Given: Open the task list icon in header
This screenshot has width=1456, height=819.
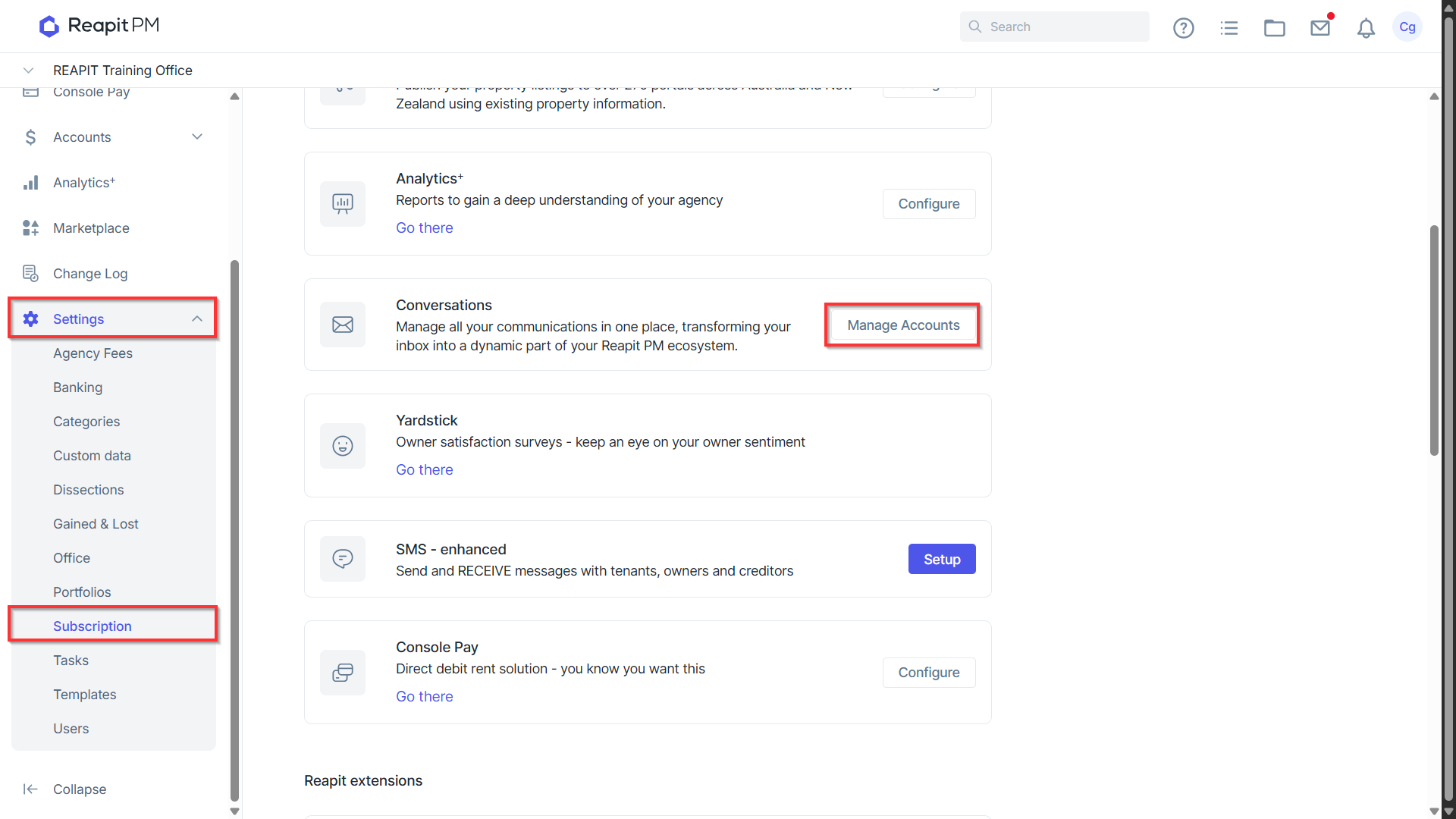Looking at the screenshot, I should [1228, 28].
